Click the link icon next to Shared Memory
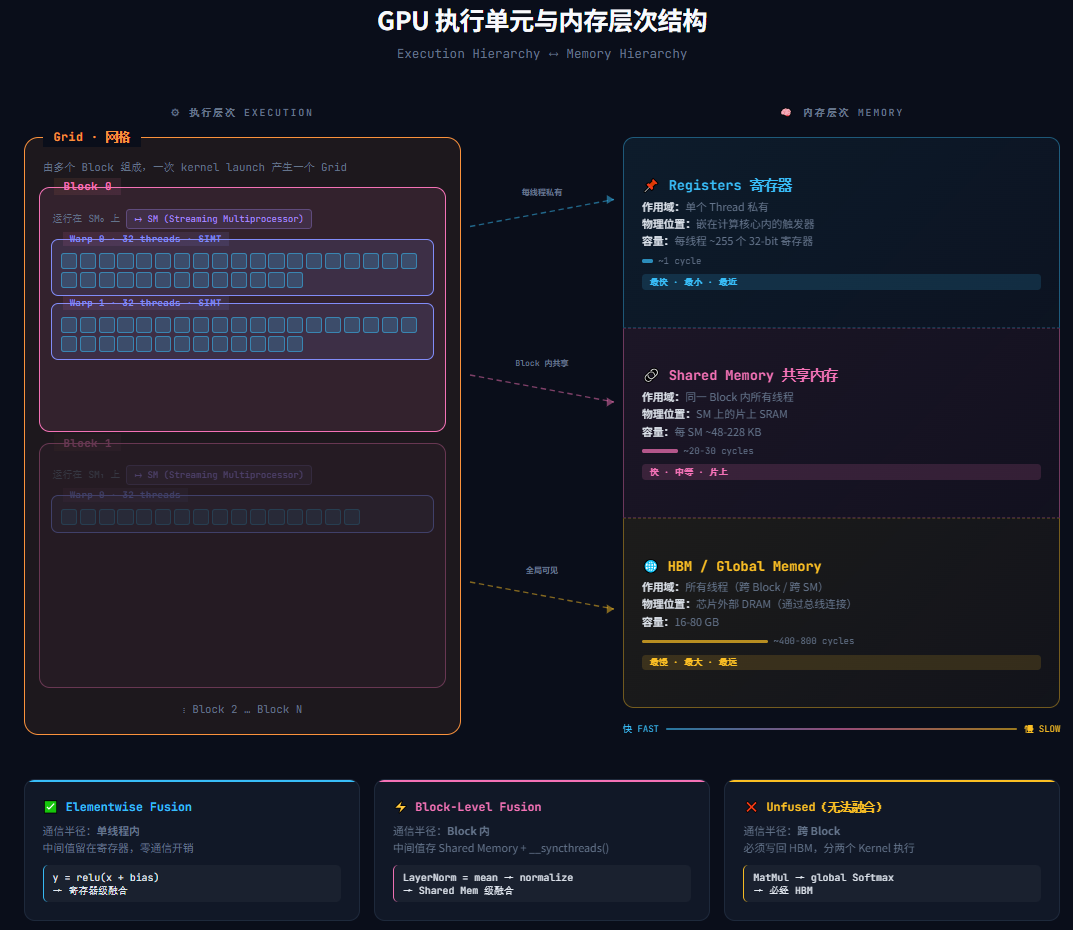Viewport: 1073px width, 930px height. click(x=651, y=375)
